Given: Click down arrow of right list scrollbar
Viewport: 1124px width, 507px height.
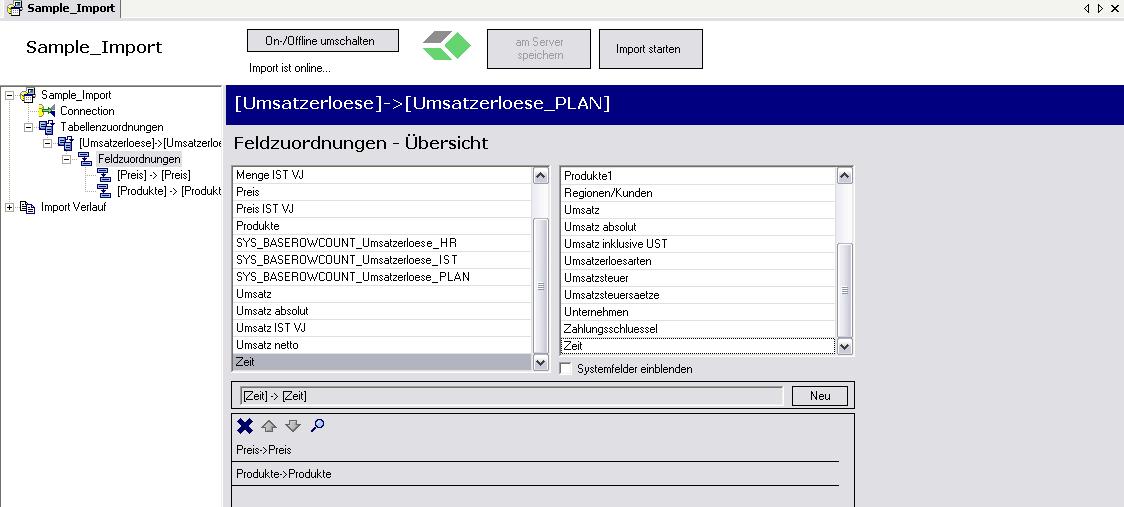Looking at the screenshot, I should click(x=844, y=347).
